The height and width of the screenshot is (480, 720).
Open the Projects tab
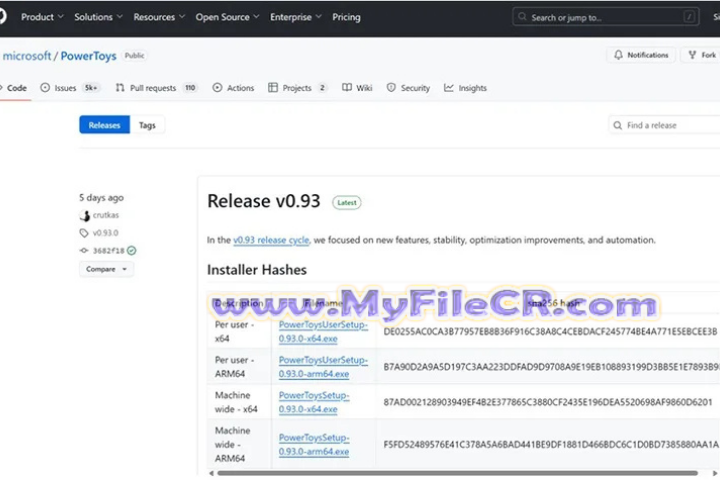click(298, 88)
